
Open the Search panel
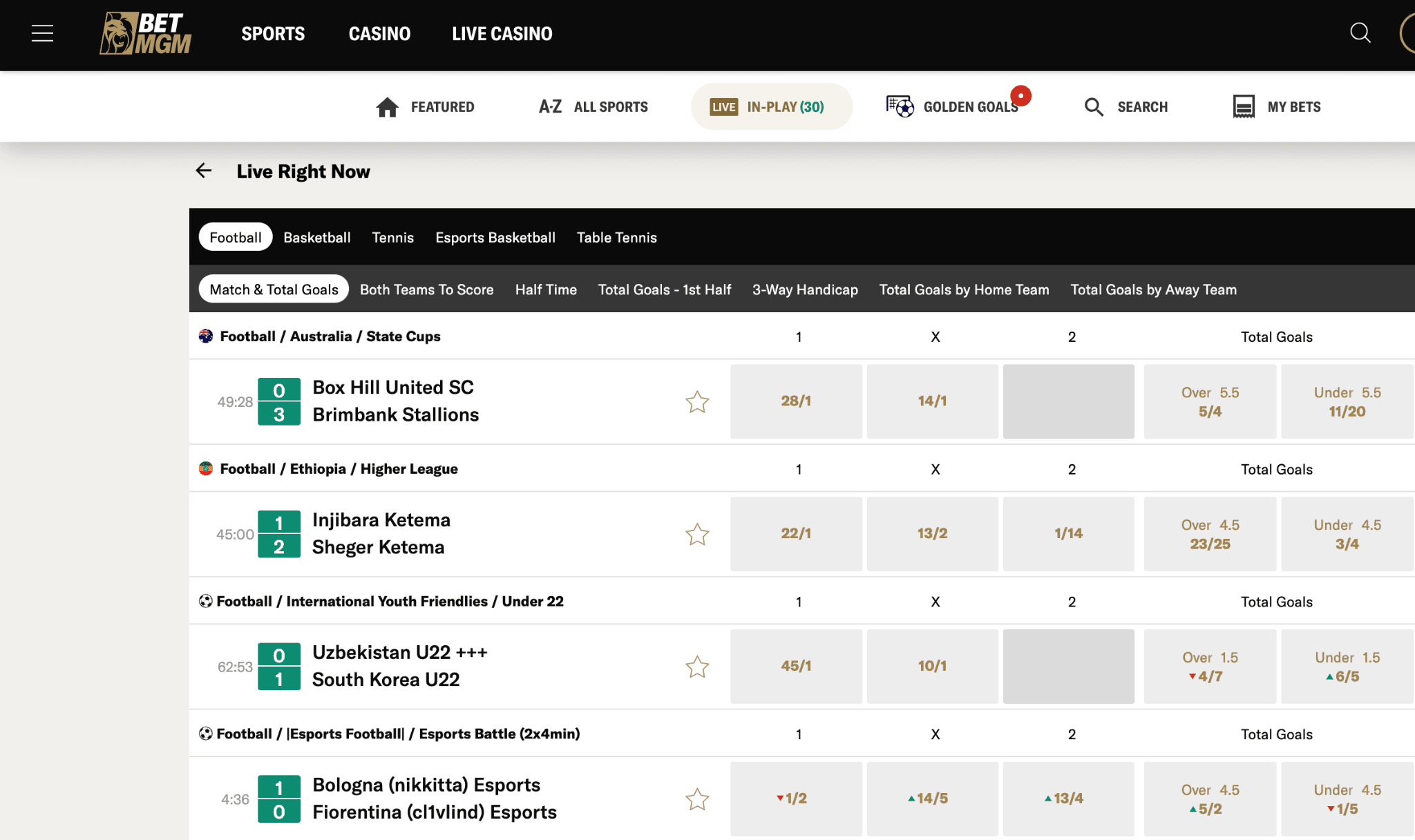(1125, 106)
